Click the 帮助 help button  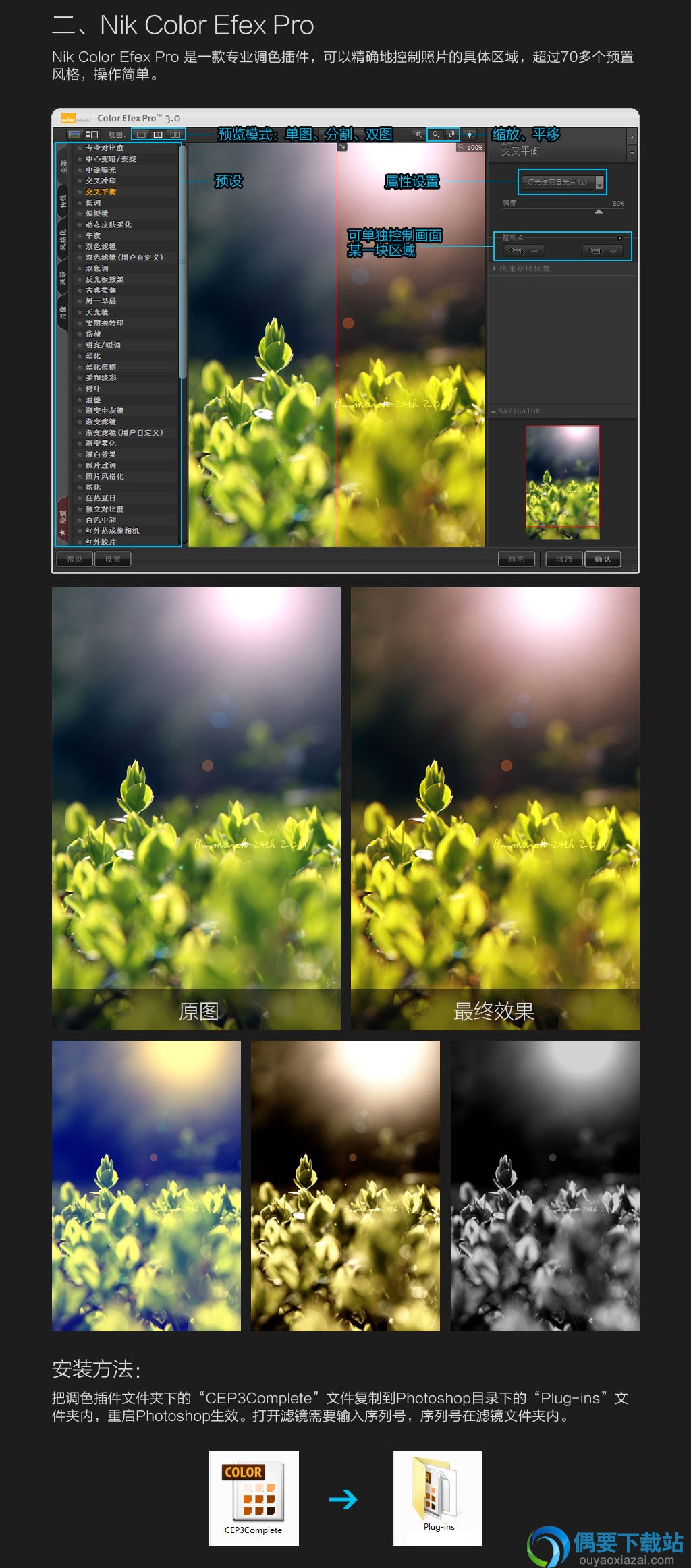[75, 559]
